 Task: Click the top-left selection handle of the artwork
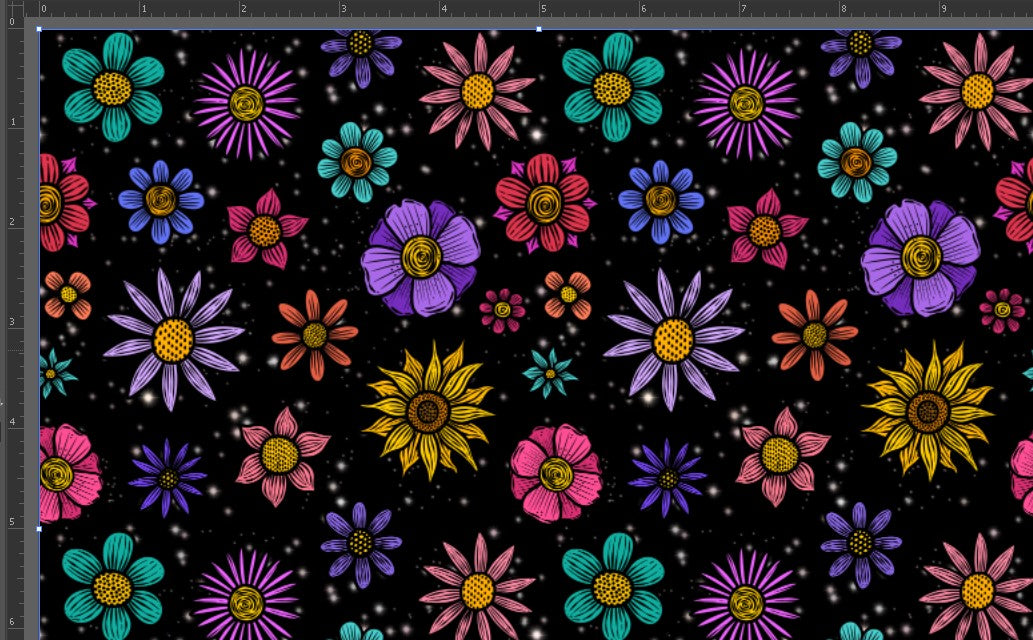click(40, 29)
